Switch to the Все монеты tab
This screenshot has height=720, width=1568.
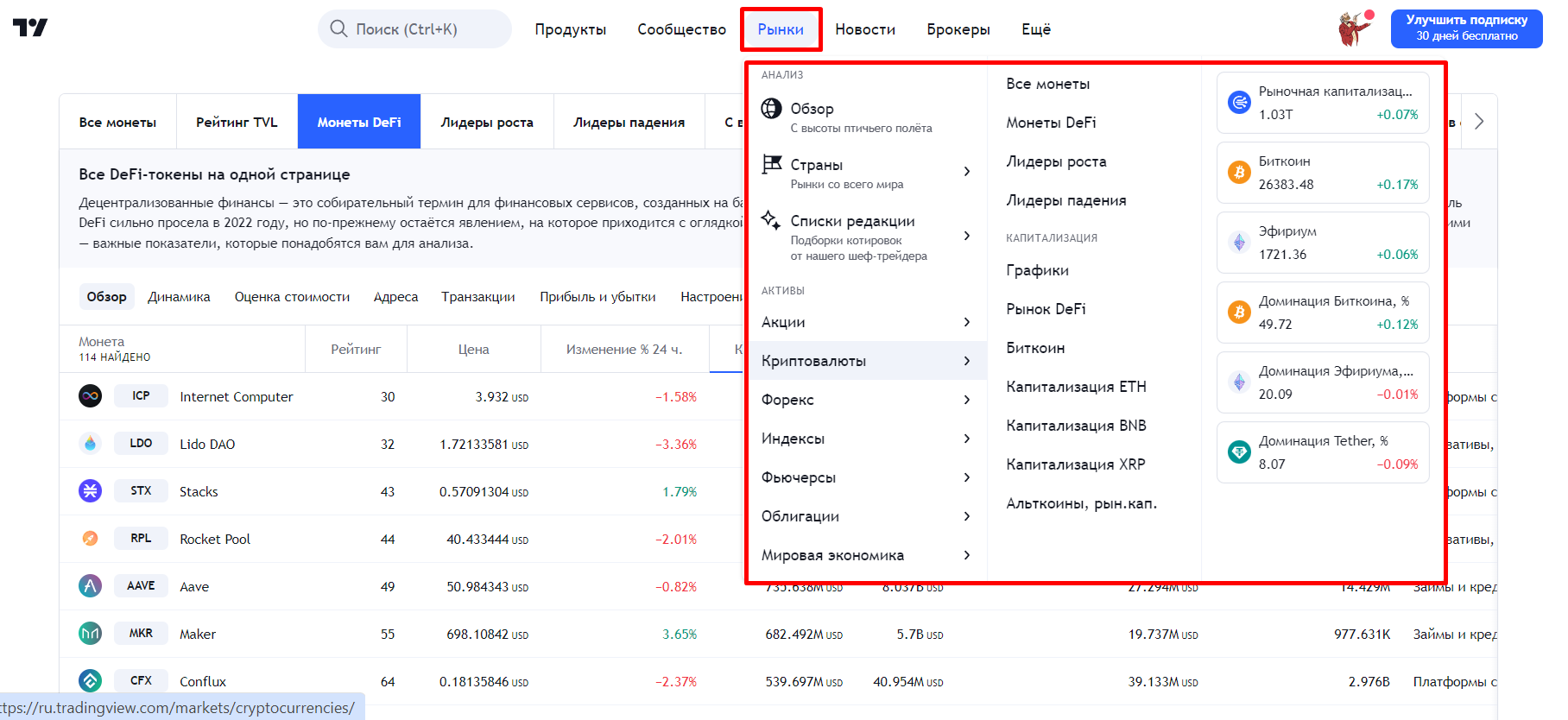(117, 122)
